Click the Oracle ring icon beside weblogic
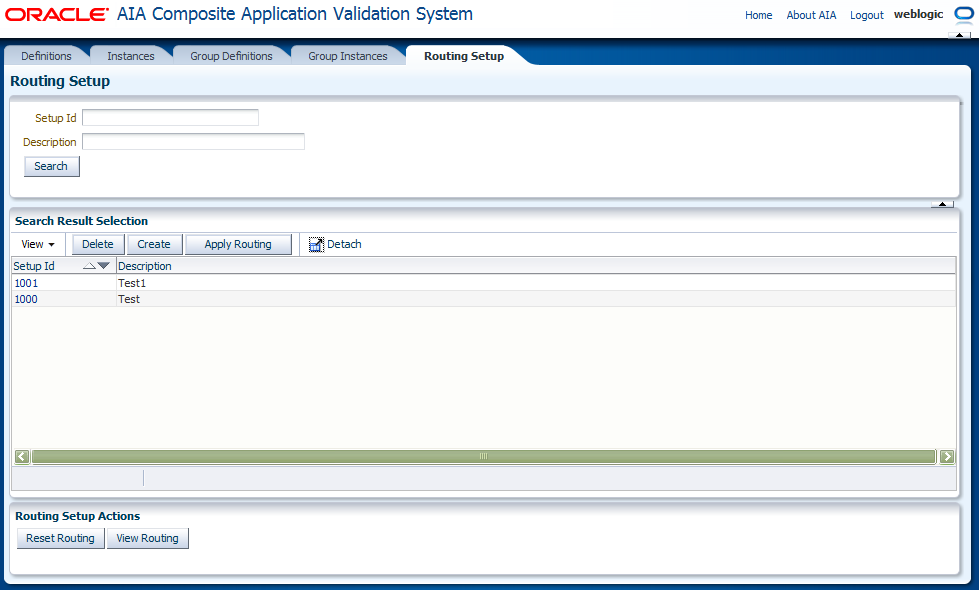979x590 pixels. (964, 14)
